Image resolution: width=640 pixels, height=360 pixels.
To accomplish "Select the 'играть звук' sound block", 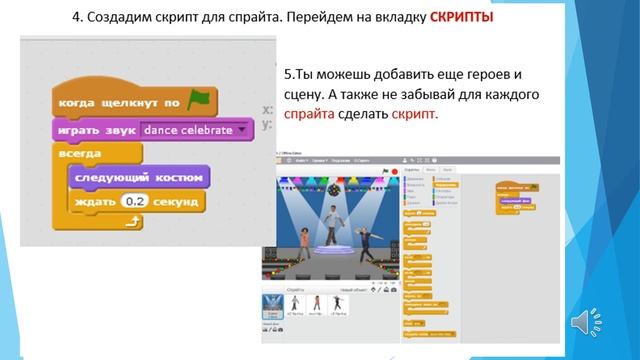I will pyautogui.click(x=153, y=130).
